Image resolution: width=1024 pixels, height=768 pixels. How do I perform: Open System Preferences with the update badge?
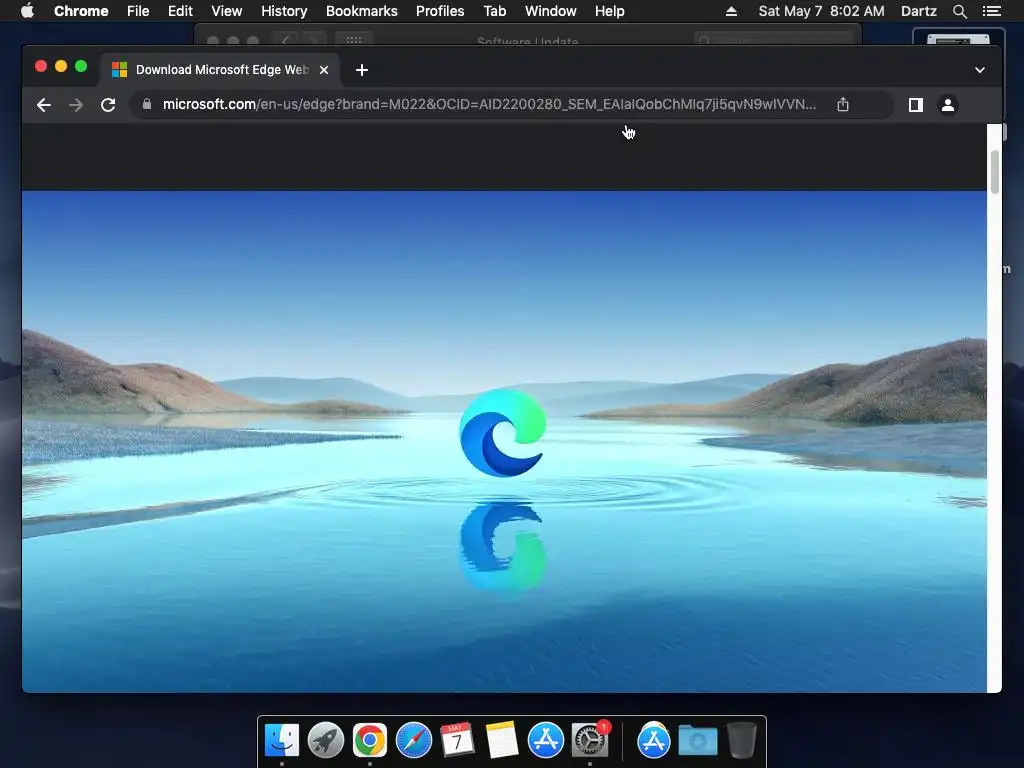pyautogui.click(x=590, y=741)
